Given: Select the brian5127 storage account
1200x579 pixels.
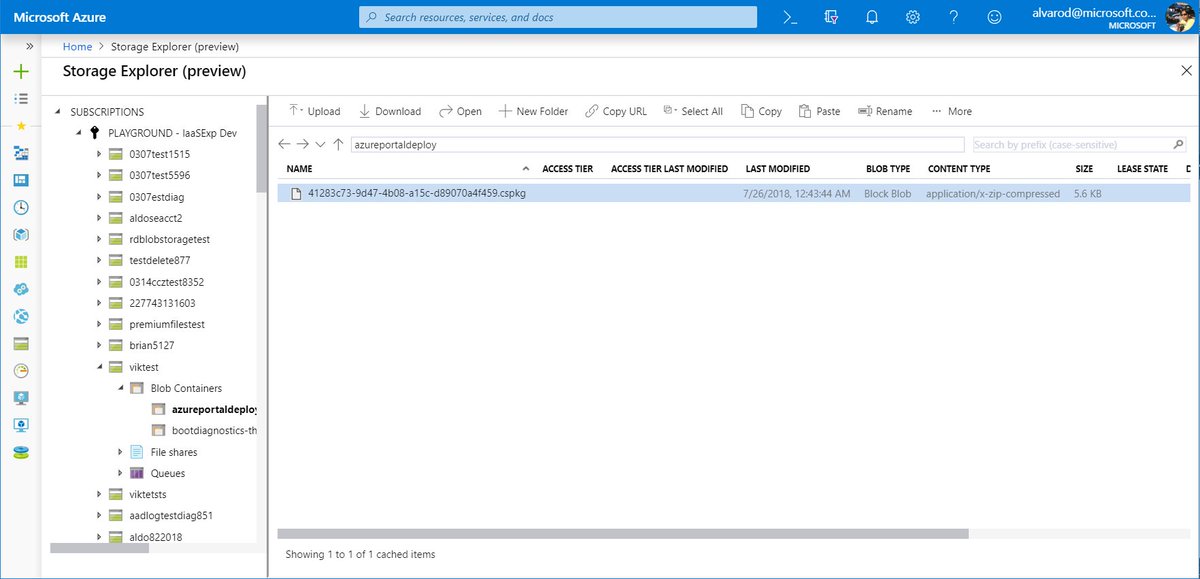Looking at the screenshot, I should [152, 345].
